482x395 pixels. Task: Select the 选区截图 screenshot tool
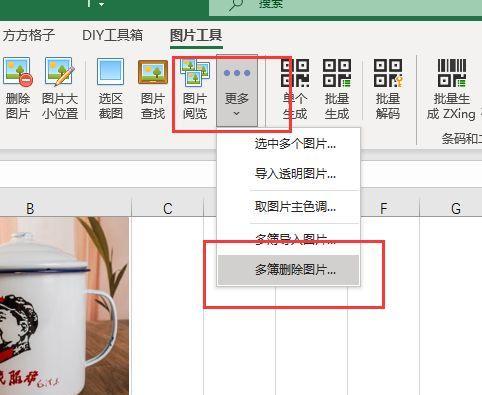[111, 88]
